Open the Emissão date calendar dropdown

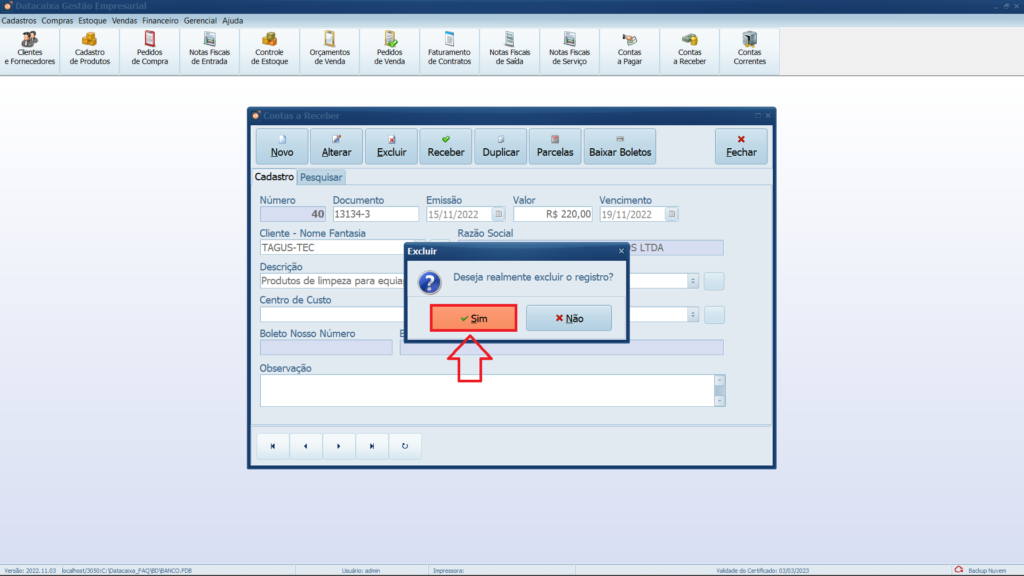[498, 214]
